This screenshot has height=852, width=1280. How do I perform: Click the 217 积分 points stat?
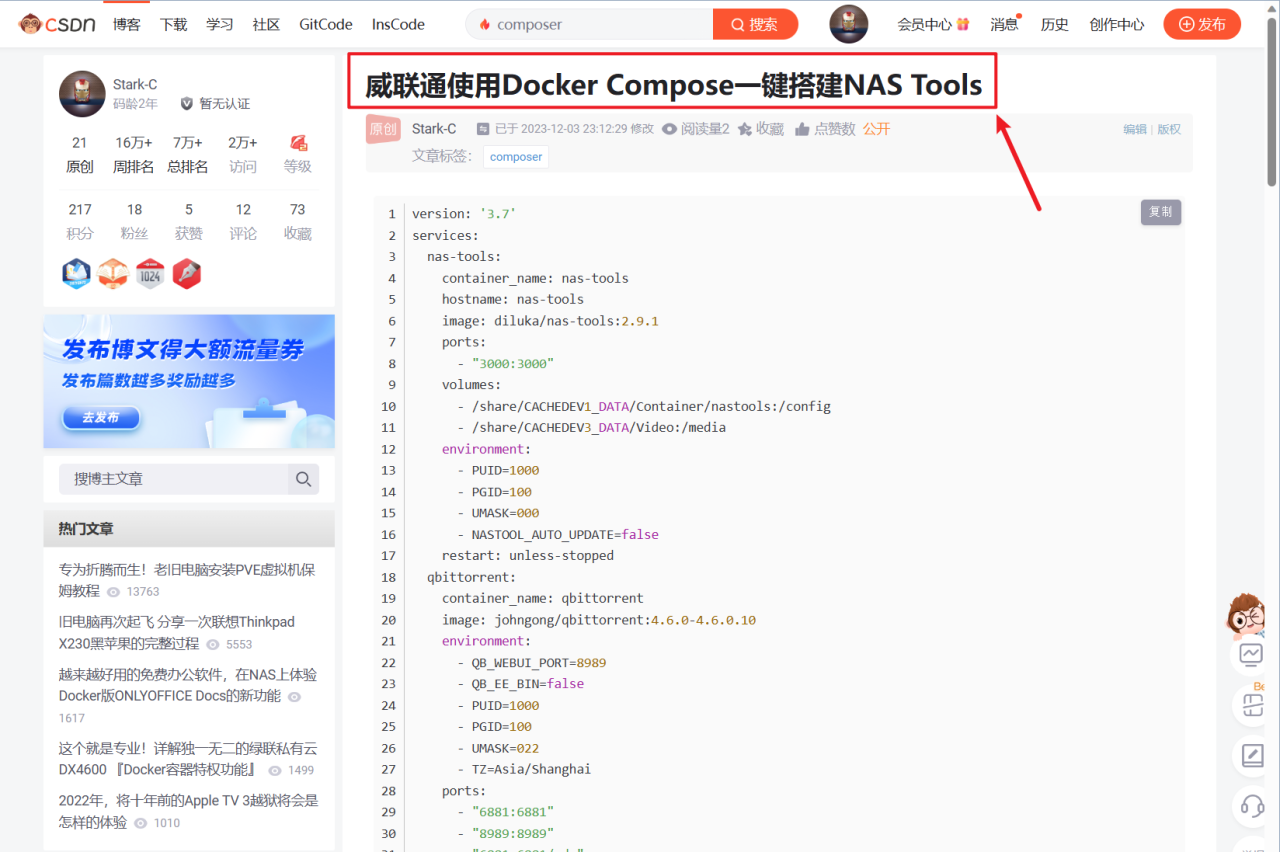coord(80,221)
